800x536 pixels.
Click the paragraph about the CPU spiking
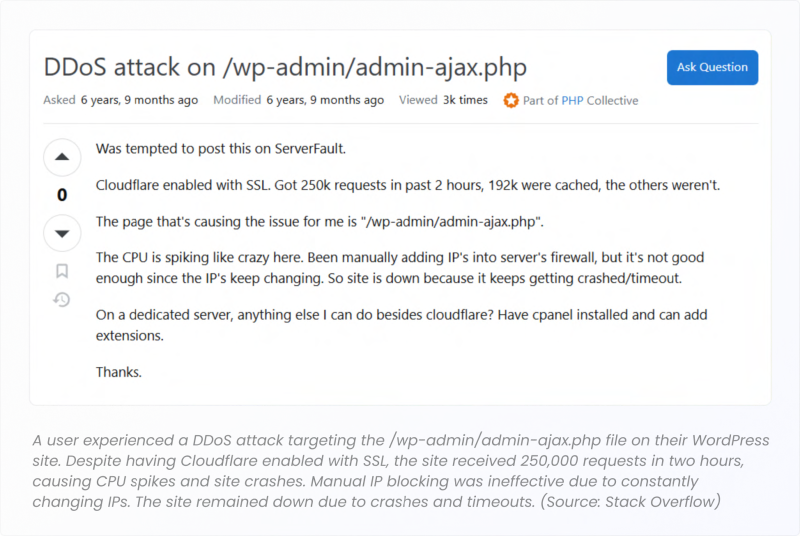pyautogui.click(x=400, y=268)
